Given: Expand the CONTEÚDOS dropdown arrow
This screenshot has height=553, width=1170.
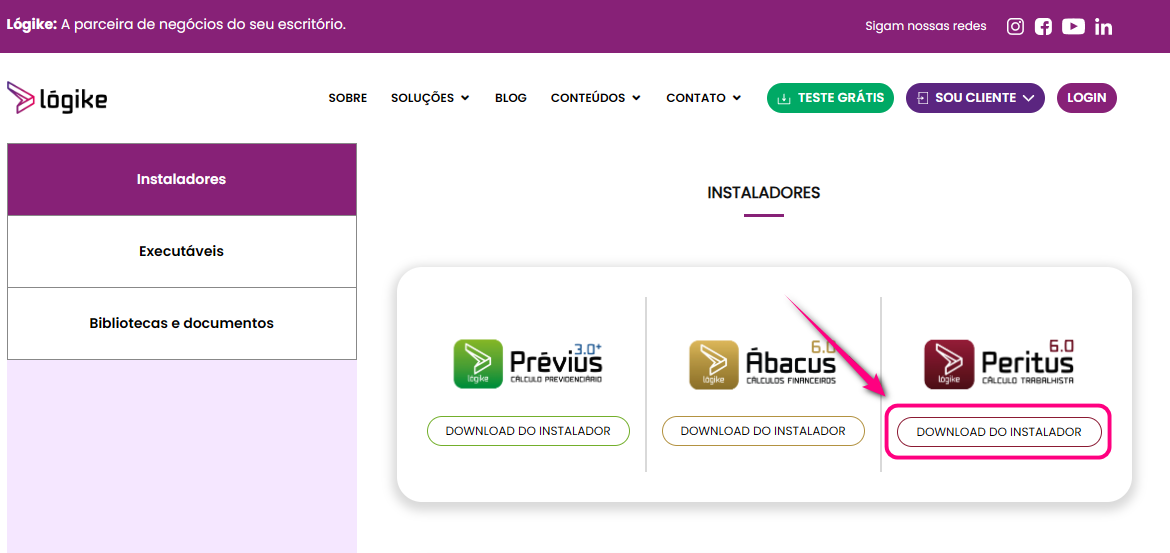Looking at the screenshot, I should (x=636, y=99).
